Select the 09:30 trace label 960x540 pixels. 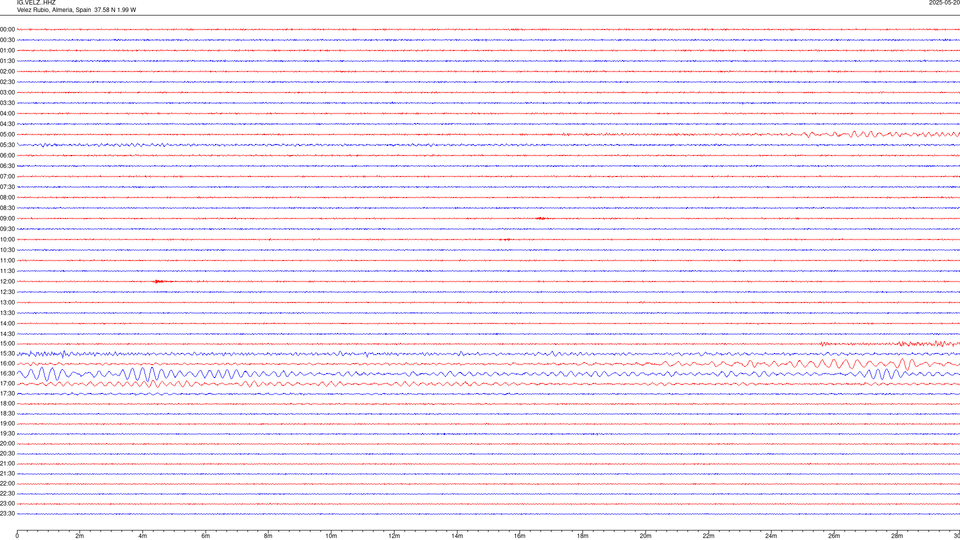(7, 229)
